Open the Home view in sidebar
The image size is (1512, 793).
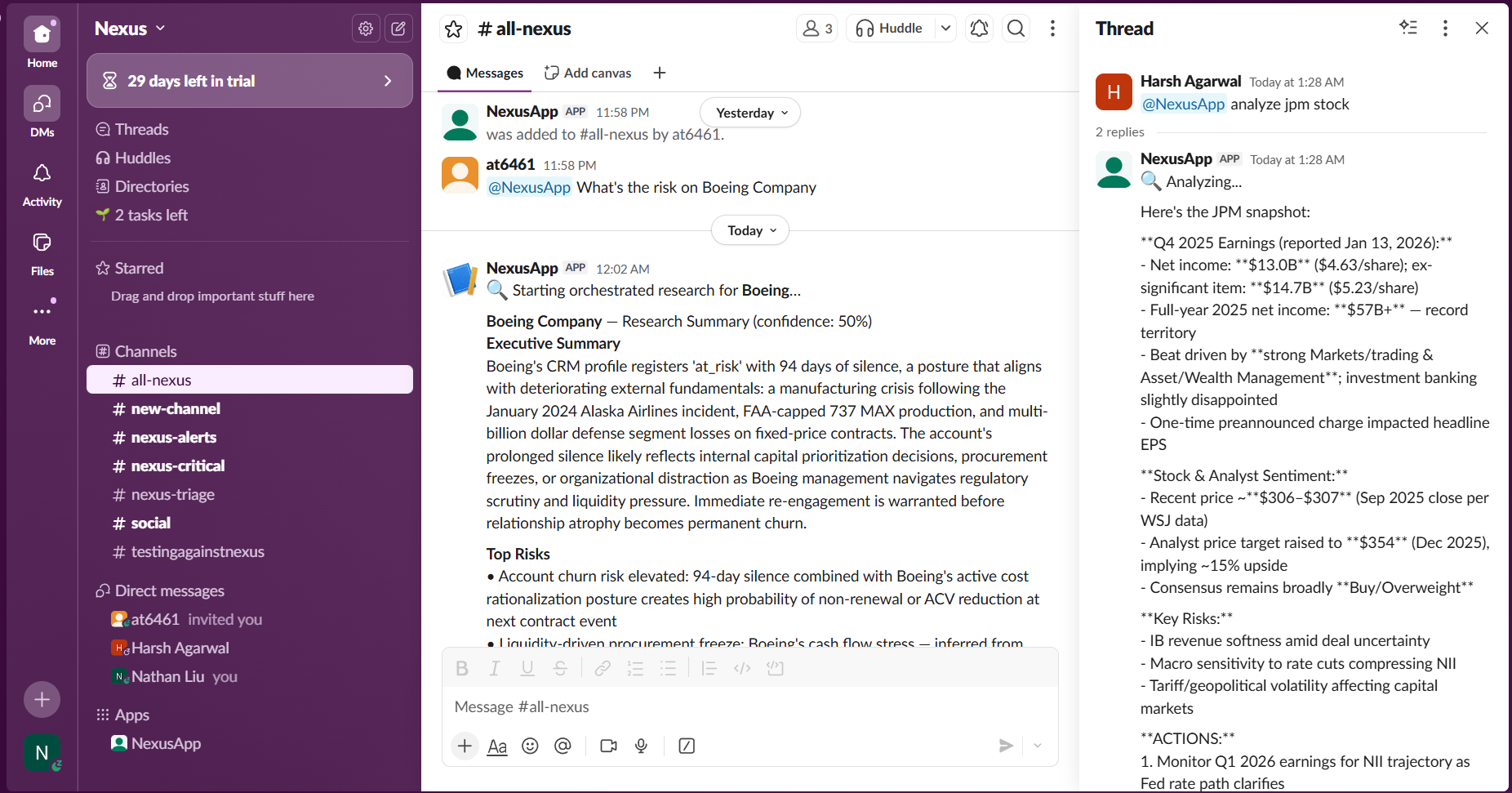(42, 43)
